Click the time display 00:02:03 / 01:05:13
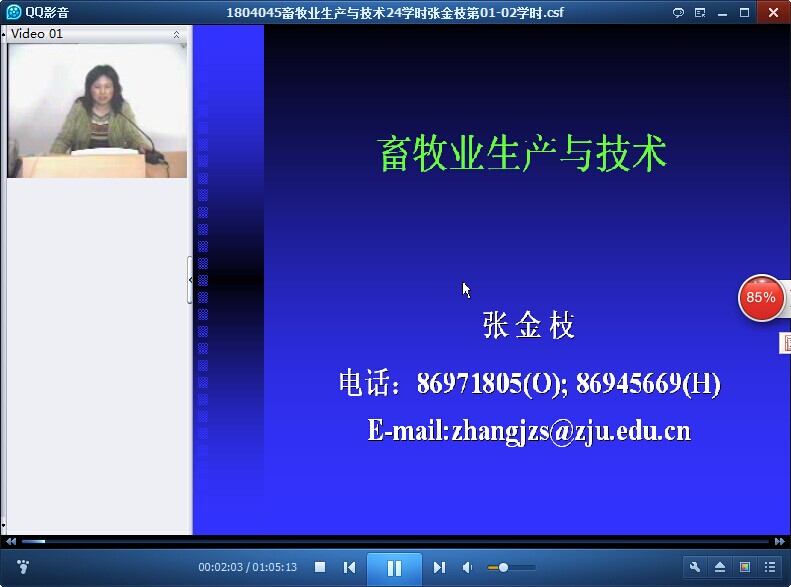 click(247, 567)
